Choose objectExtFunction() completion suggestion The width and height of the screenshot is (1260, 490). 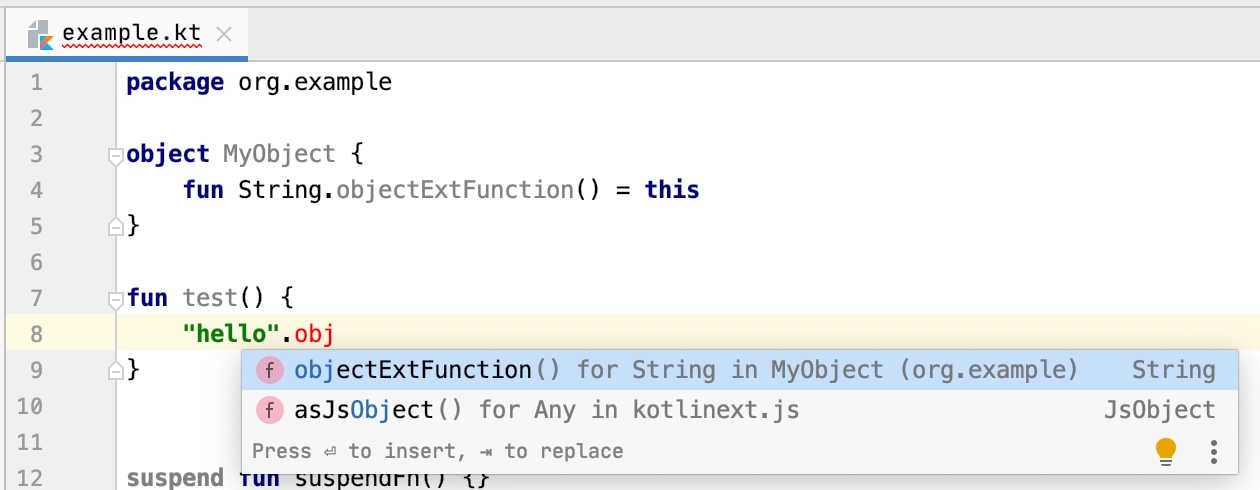point(740,370)
